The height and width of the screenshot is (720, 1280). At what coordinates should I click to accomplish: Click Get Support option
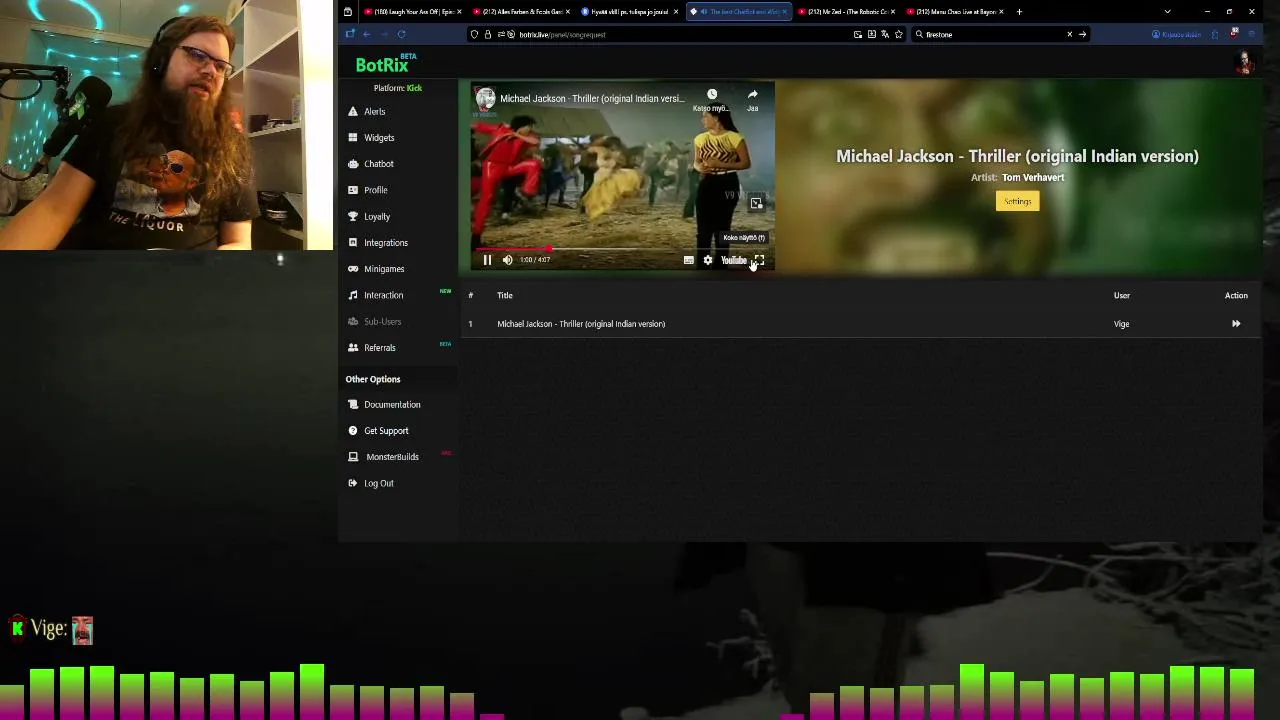386,431
